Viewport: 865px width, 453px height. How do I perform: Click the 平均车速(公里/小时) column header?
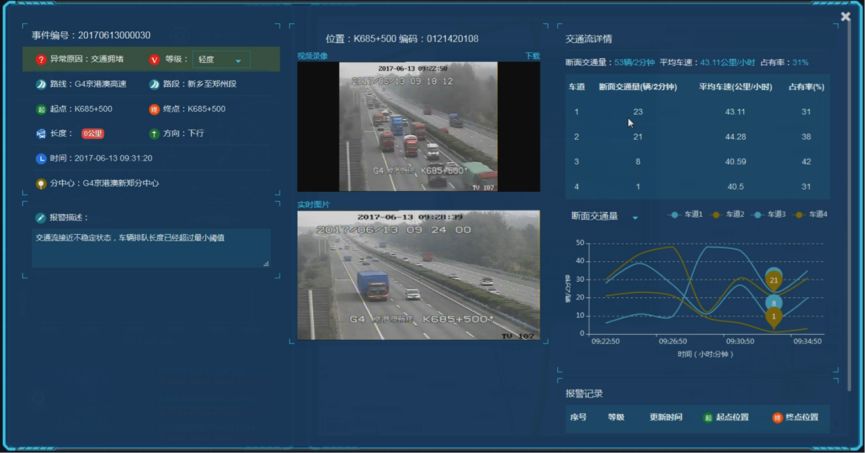tap(735, 87)
